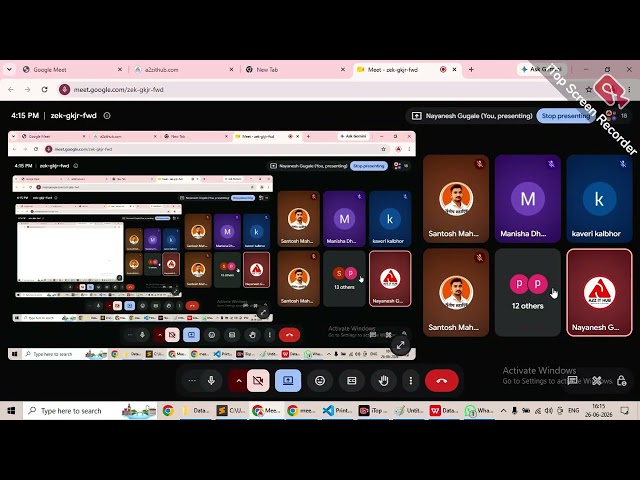Screen dimensions: 640x480
Task: Open chat with everyone icon
Action: point(573,380)
